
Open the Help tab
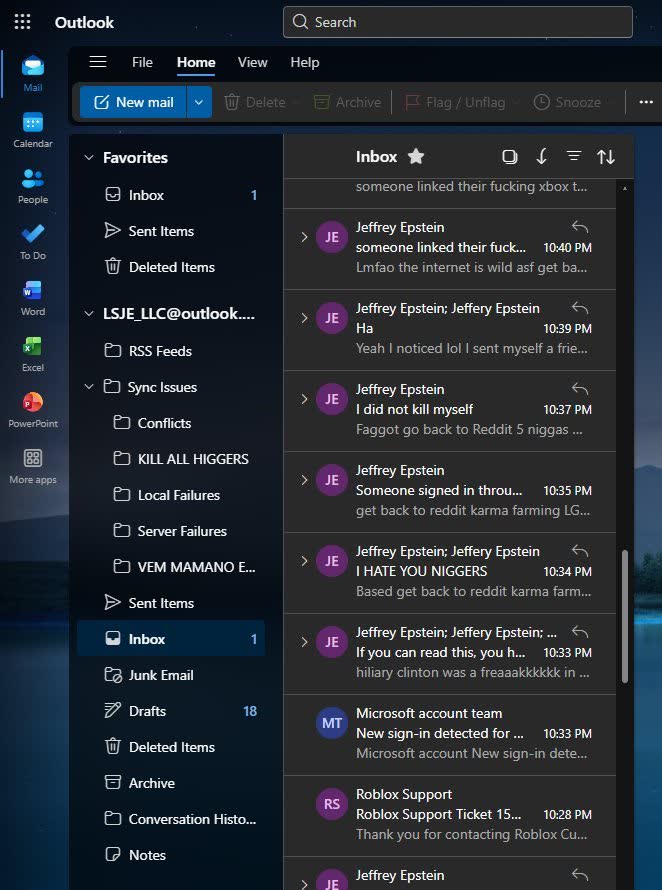click(x=304, y=62)
